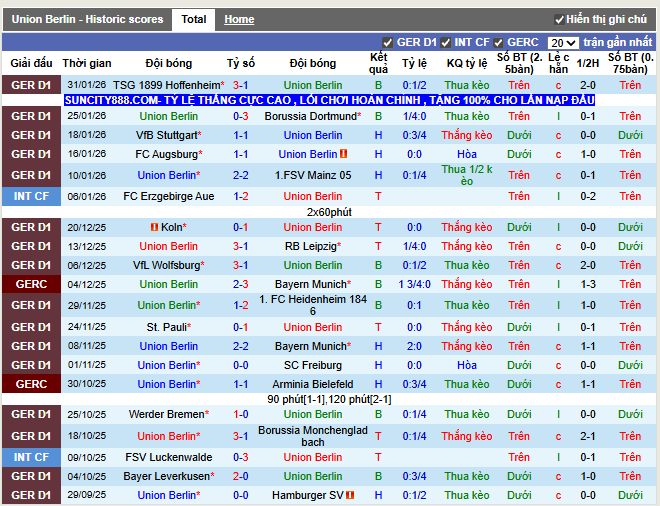The height and width of the screenshot is (506, 660).
Task: Open the Bayer Leverkusen team link
Action: click(x=166, y=477)
